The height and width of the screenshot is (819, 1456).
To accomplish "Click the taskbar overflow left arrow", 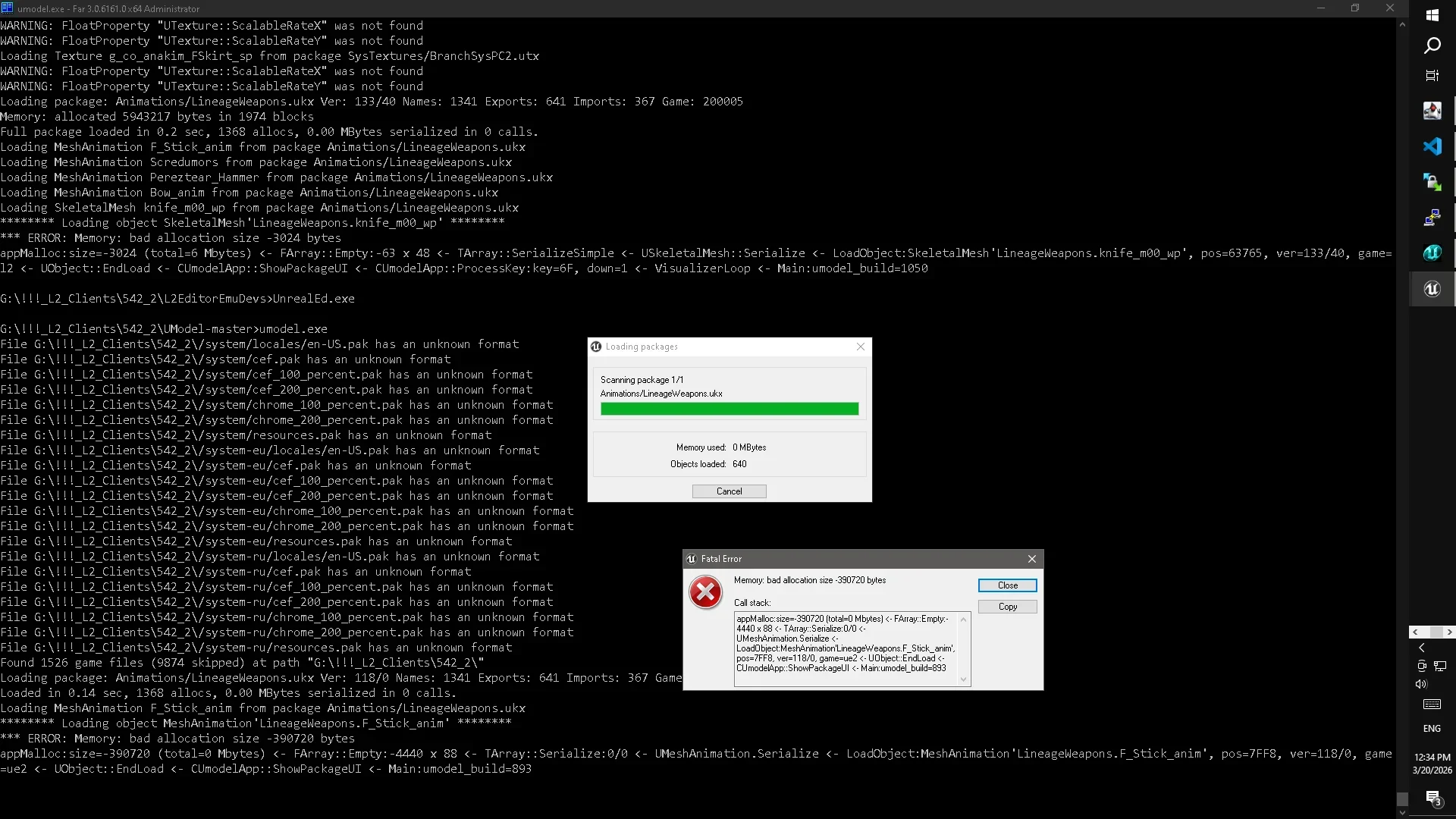I will (1415, 632).
